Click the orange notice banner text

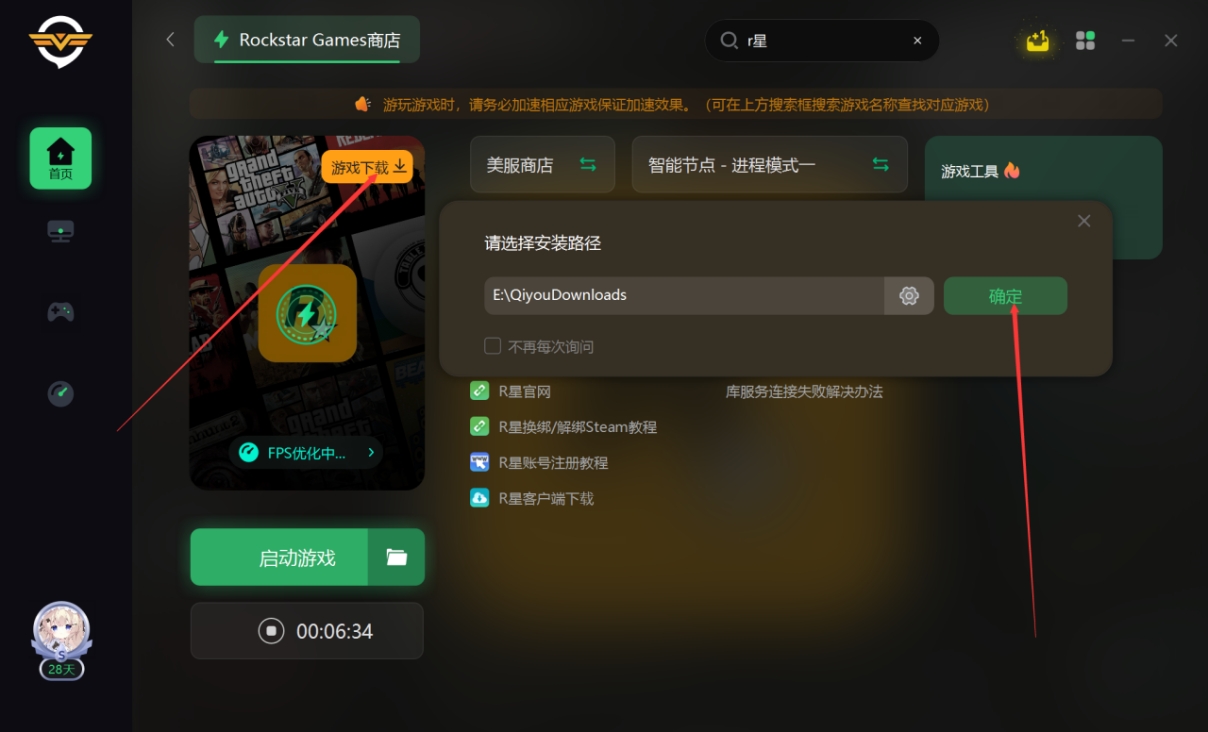686,104
